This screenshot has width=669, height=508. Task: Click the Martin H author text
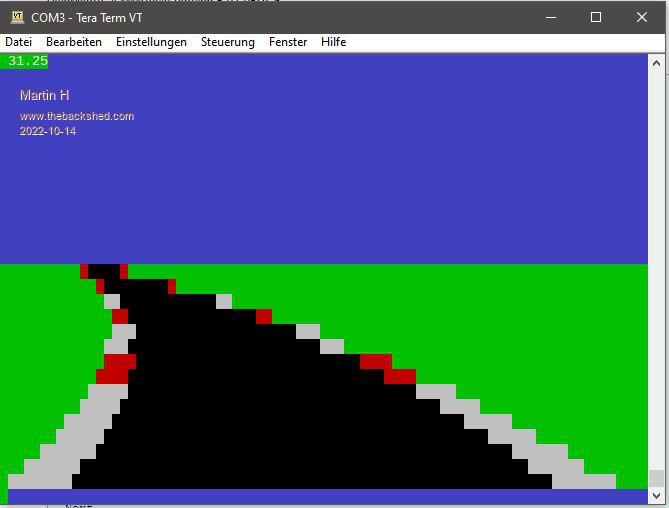44,95
